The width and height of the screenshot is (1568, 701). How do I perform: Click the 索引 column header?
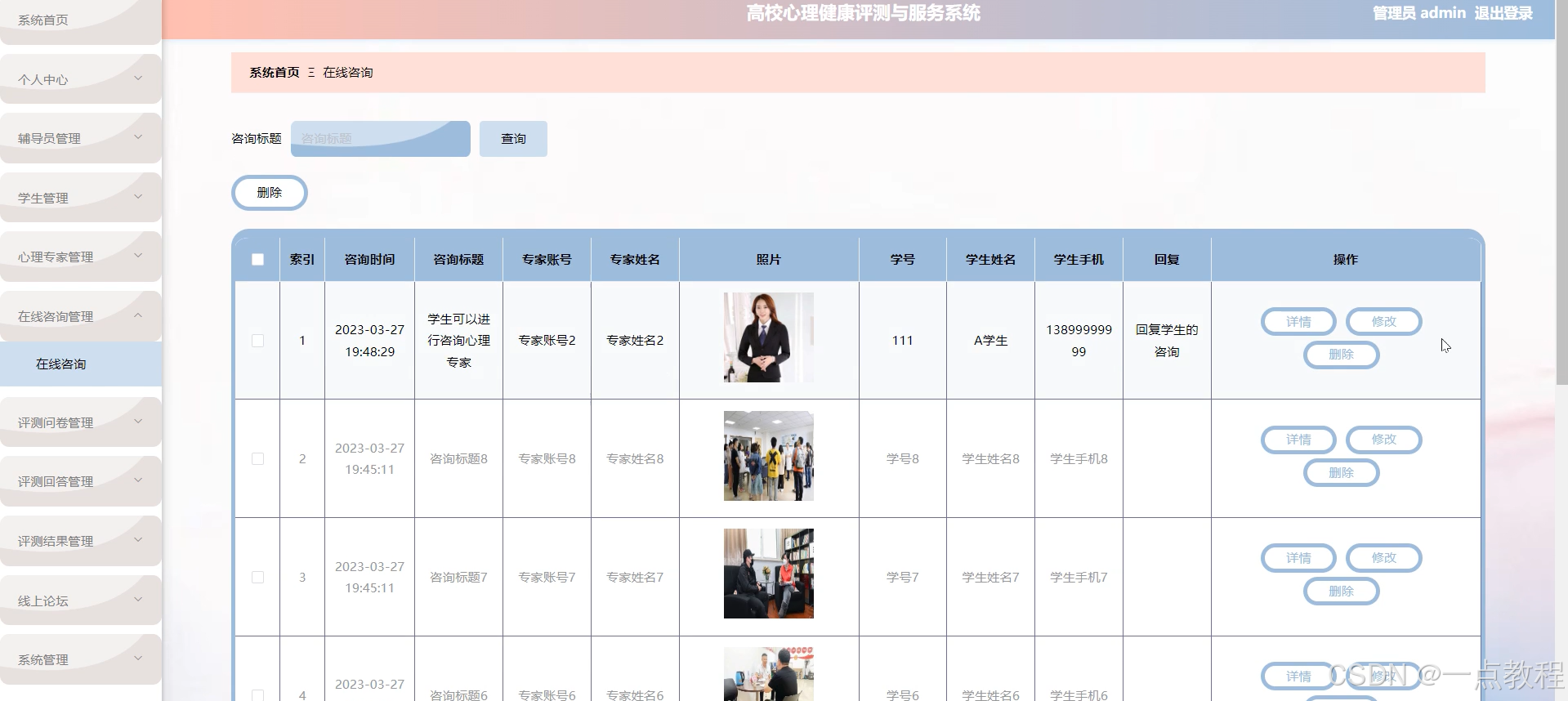[302, 260]
